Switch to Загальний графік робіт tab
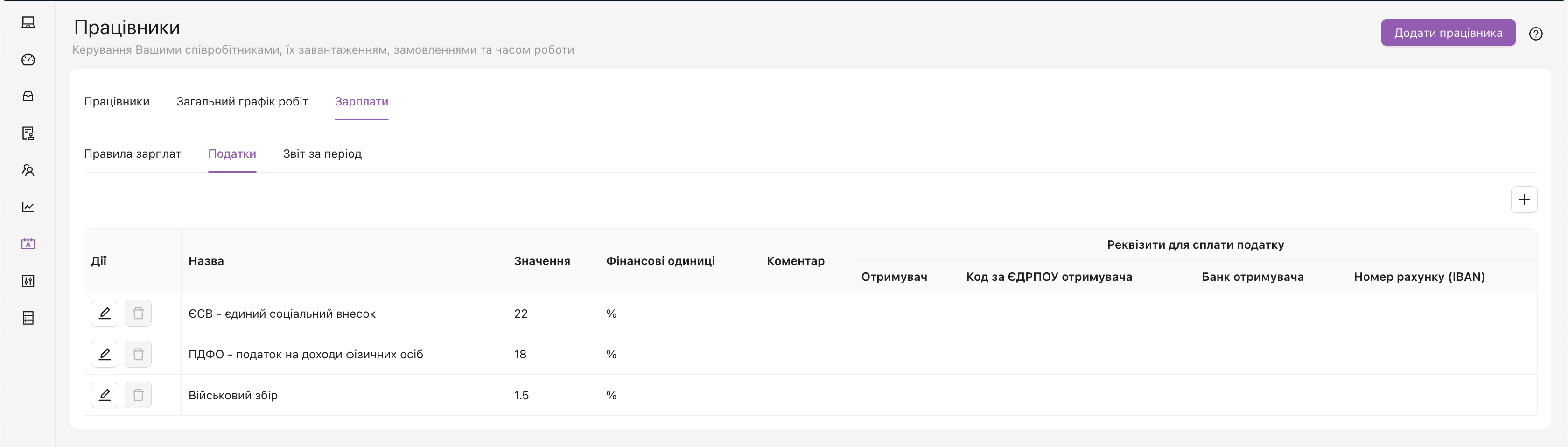This screenshot has width=1568, height=447. click(x=242, y=102)
